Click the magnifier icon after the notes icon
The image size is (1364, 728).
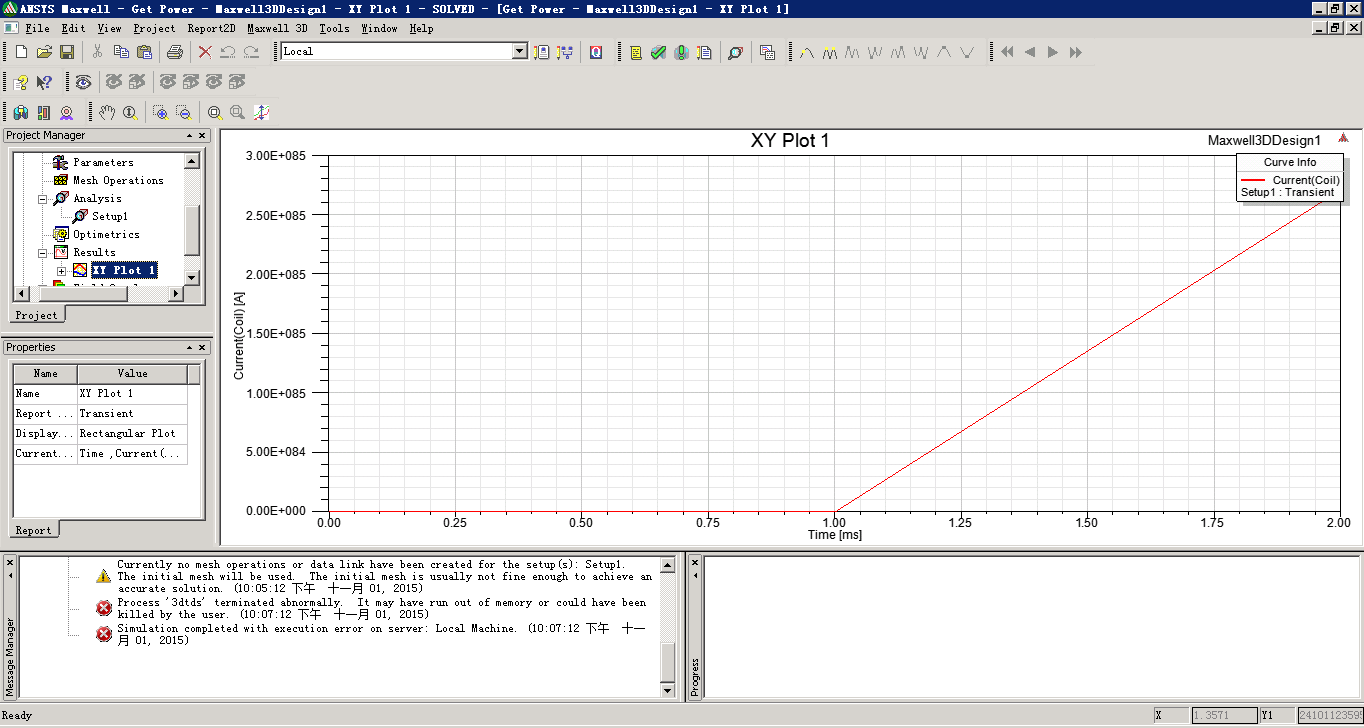click(735, 52)
